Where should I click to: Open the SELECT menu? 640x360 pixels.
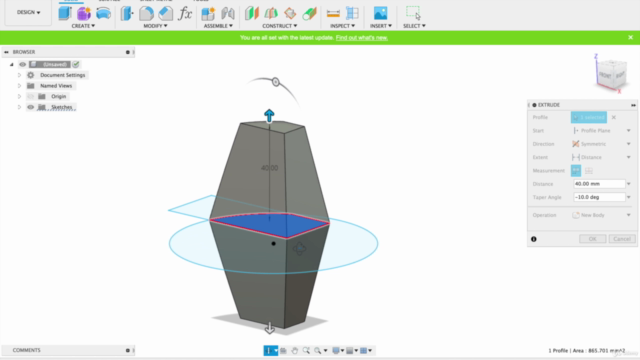414,26
